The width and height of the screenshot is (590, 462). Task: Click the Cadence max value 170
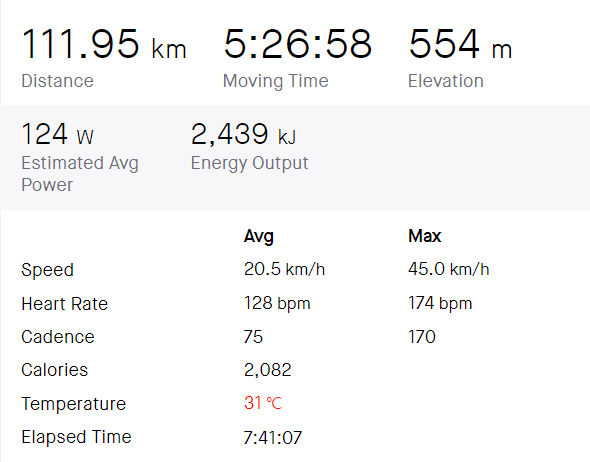point(422,337)
